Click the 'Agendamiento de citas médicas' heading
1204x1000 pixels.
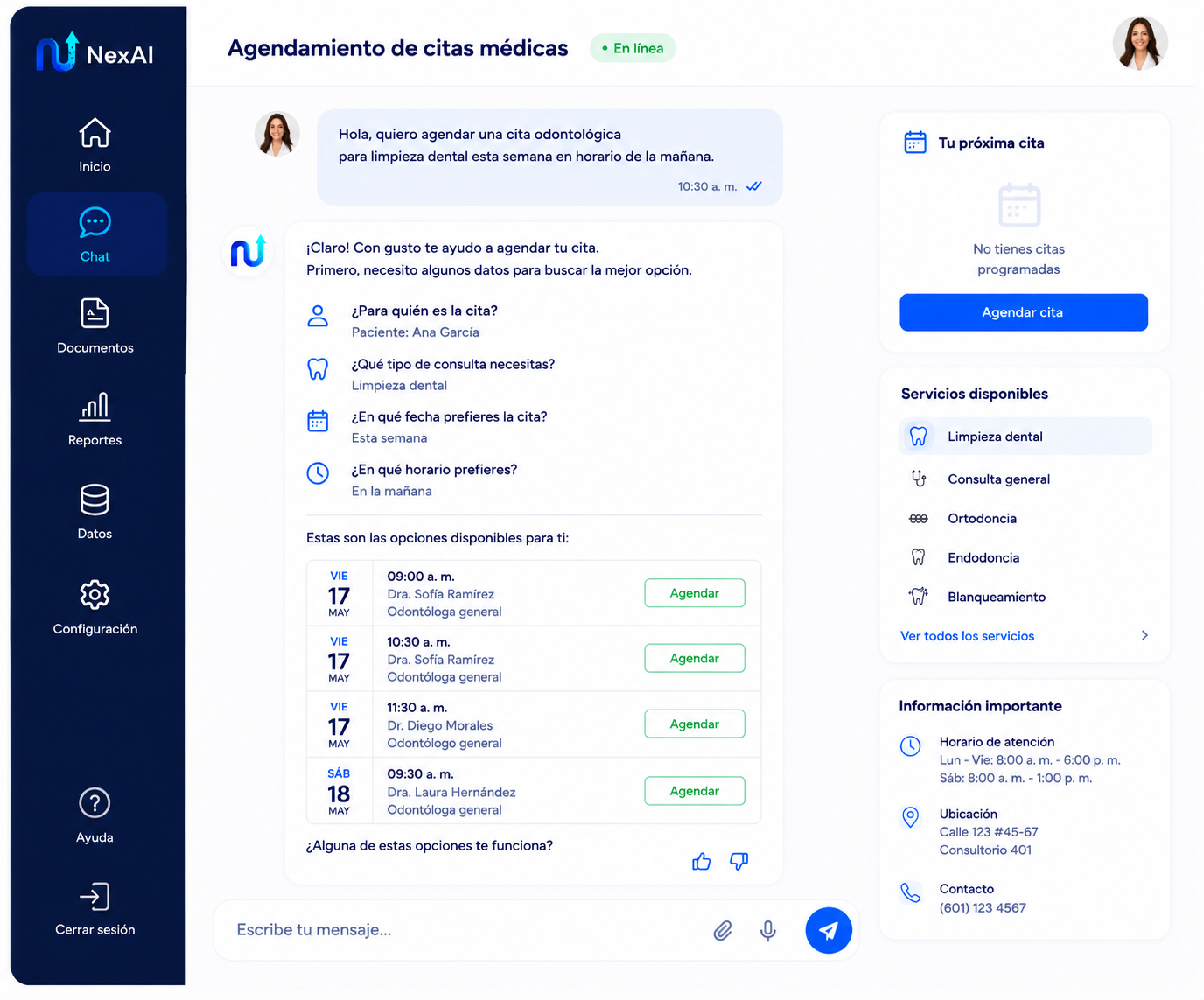pyautogui.click(x=398, y=48)
